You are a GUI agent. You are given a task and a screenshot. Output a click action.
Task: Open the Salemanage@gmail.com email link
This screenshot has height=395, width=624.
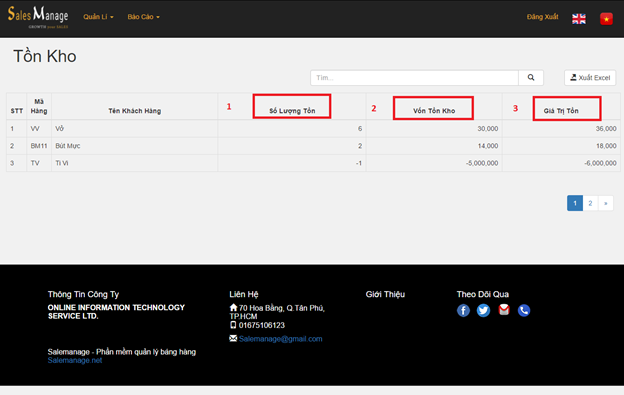point(281,339)
